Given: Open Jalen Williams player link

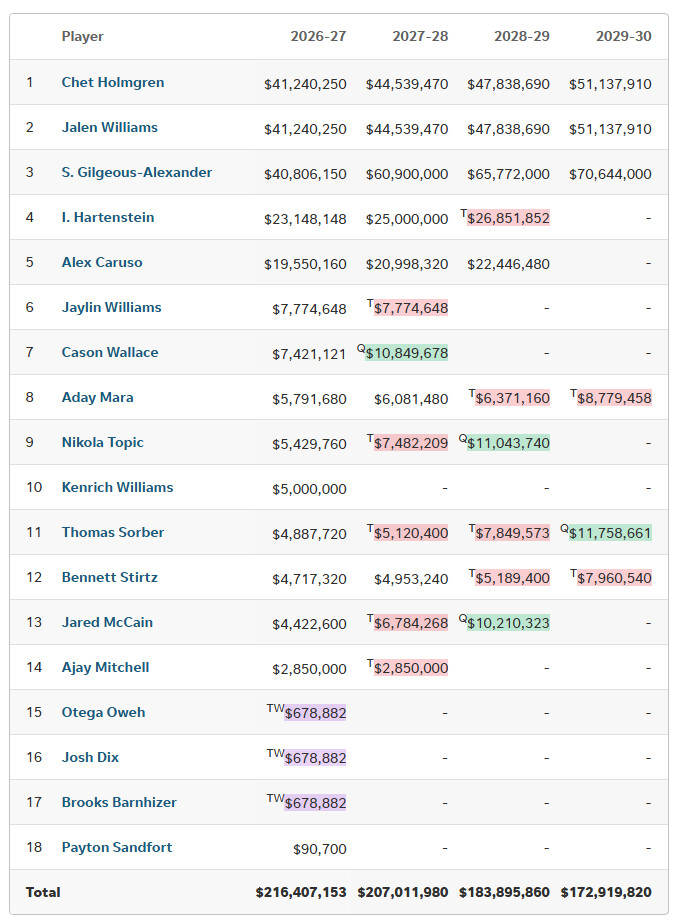Looking at the screenshot, I should 110,127.
